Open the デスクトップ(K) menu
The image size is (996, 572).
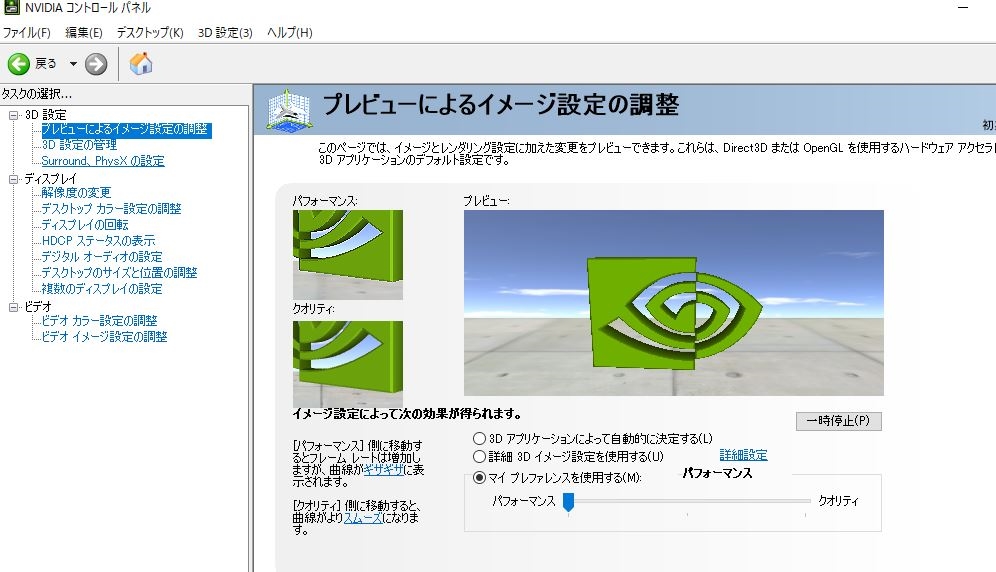pyautogui.click(x=150, y=32)
